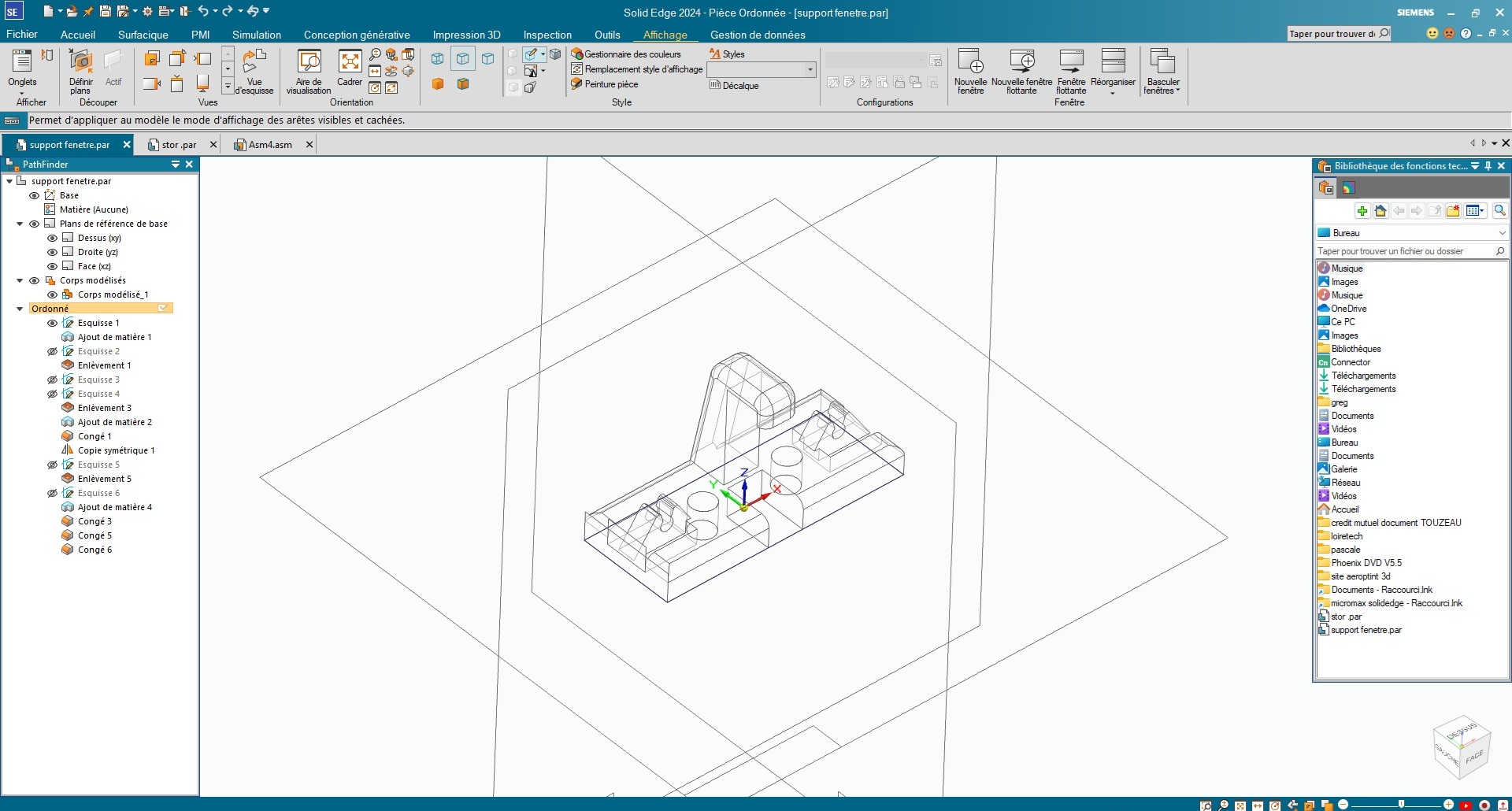Collapse the Ordonné tree section
Screen dimensions: 1512x811
click(20, 309)
